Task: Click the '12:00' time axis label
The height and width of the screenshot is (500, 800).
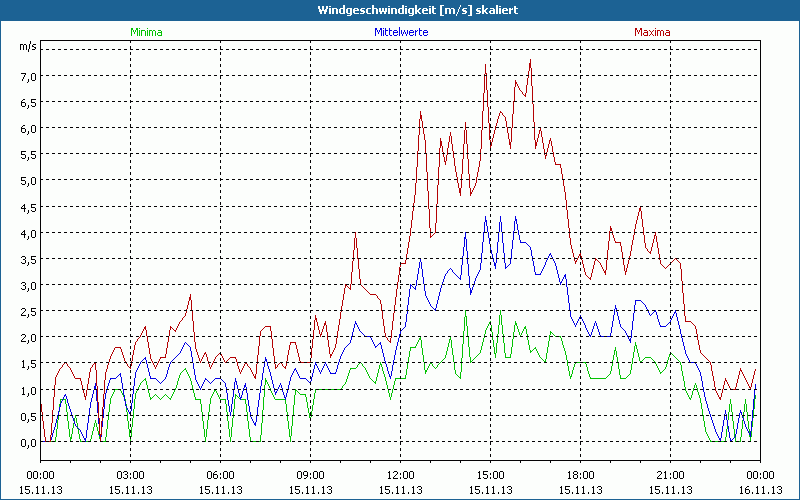Action: click(x=401, y=476)
